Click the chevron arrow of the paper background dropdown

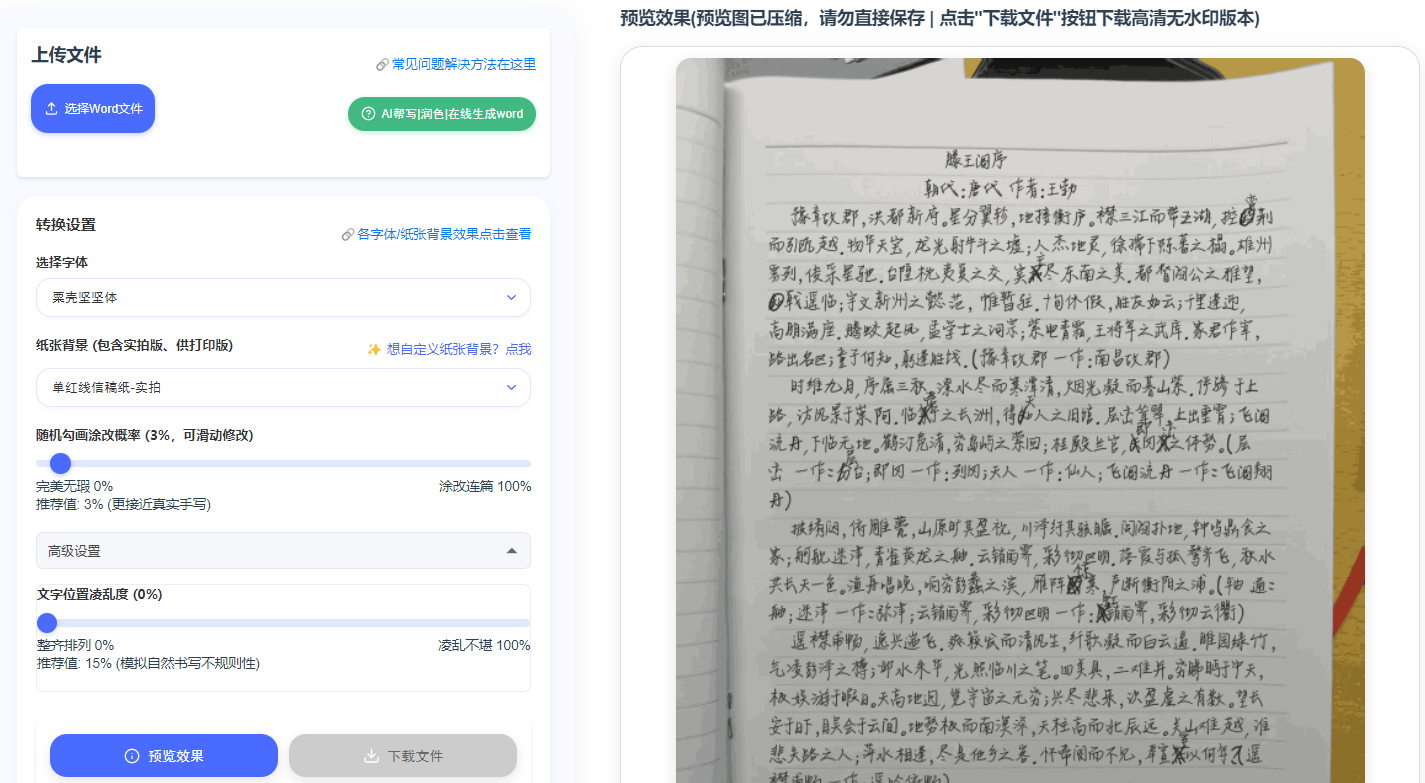(511, 387)
